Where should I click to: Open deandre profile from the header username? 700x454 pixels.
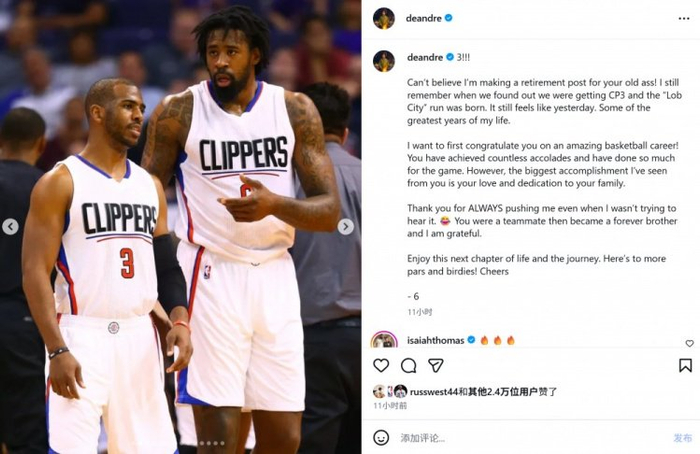click(423, 18)
